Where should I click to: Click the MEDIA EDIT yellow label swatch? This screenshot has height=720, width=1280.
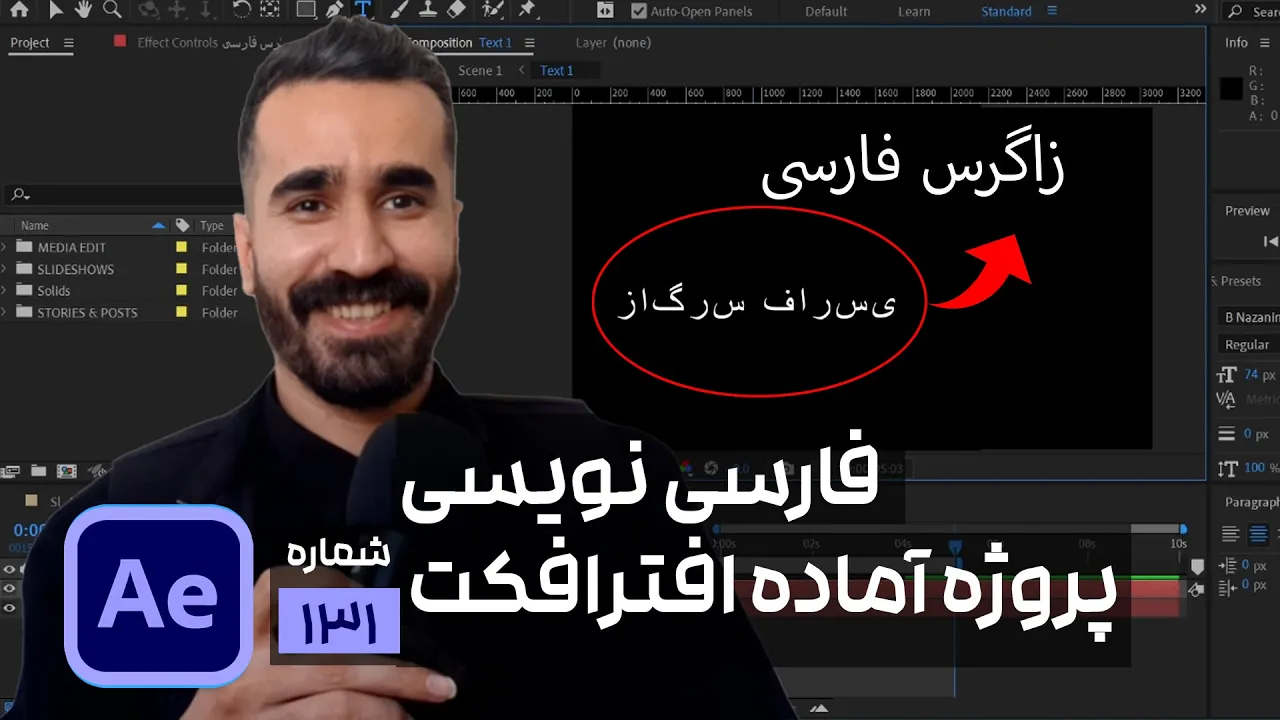pyautogui.click(x=181, y=247)
